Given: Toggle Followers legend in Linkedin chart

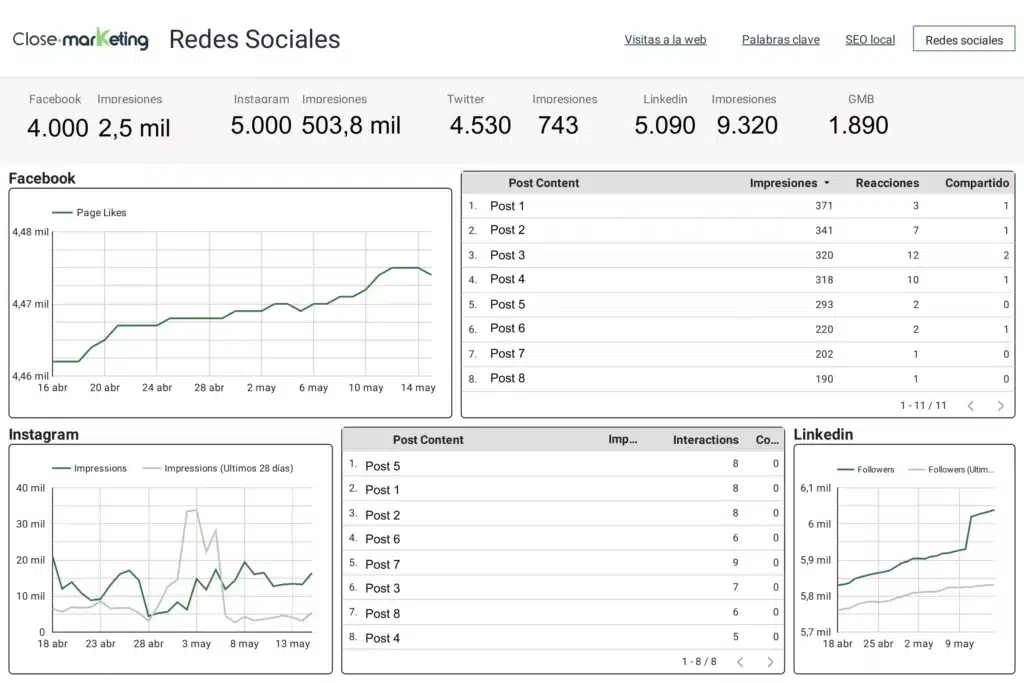Looking at the screenshot, I should (x=866, y=469).
